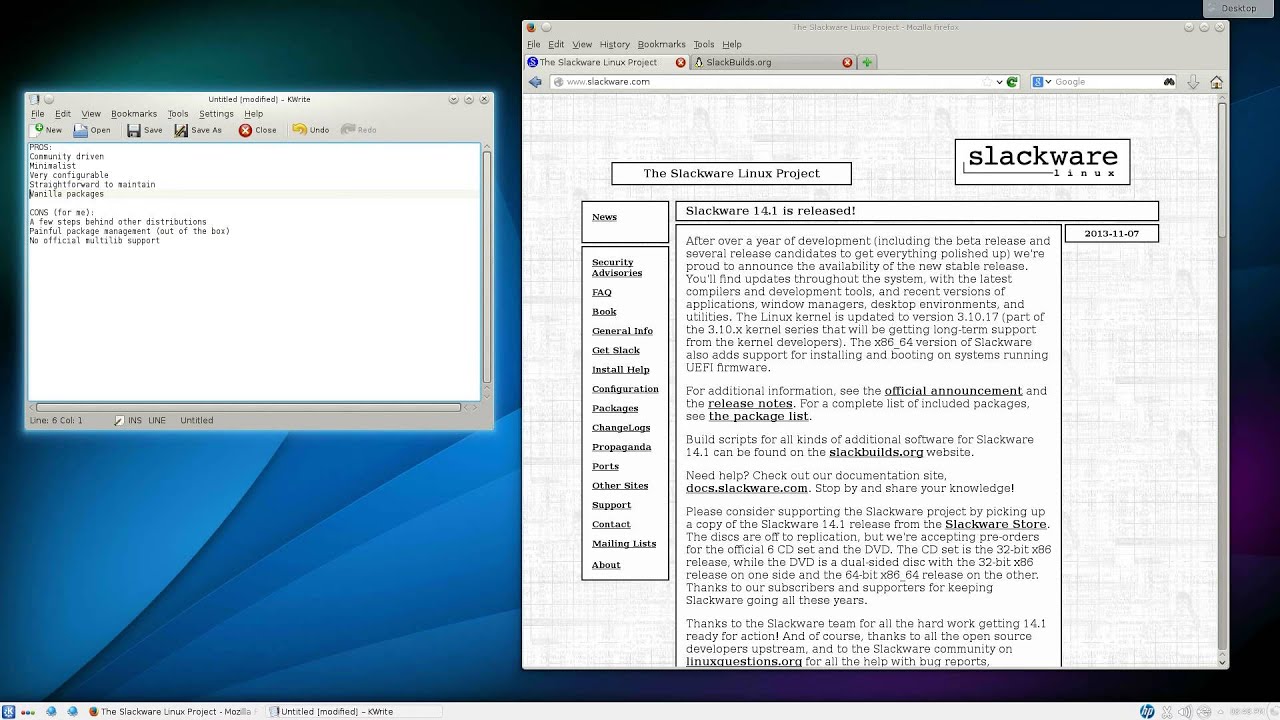Click the KWrite document status icon before INS

pyautogui.click(x=120, y=420)
